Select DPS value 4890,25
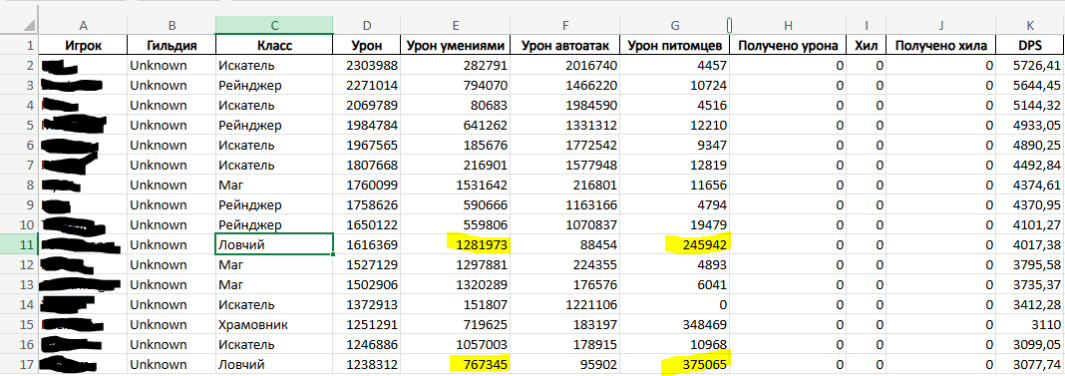Image resolution: width=1065 pixels, height=376 pixels. coord(1030,145)
